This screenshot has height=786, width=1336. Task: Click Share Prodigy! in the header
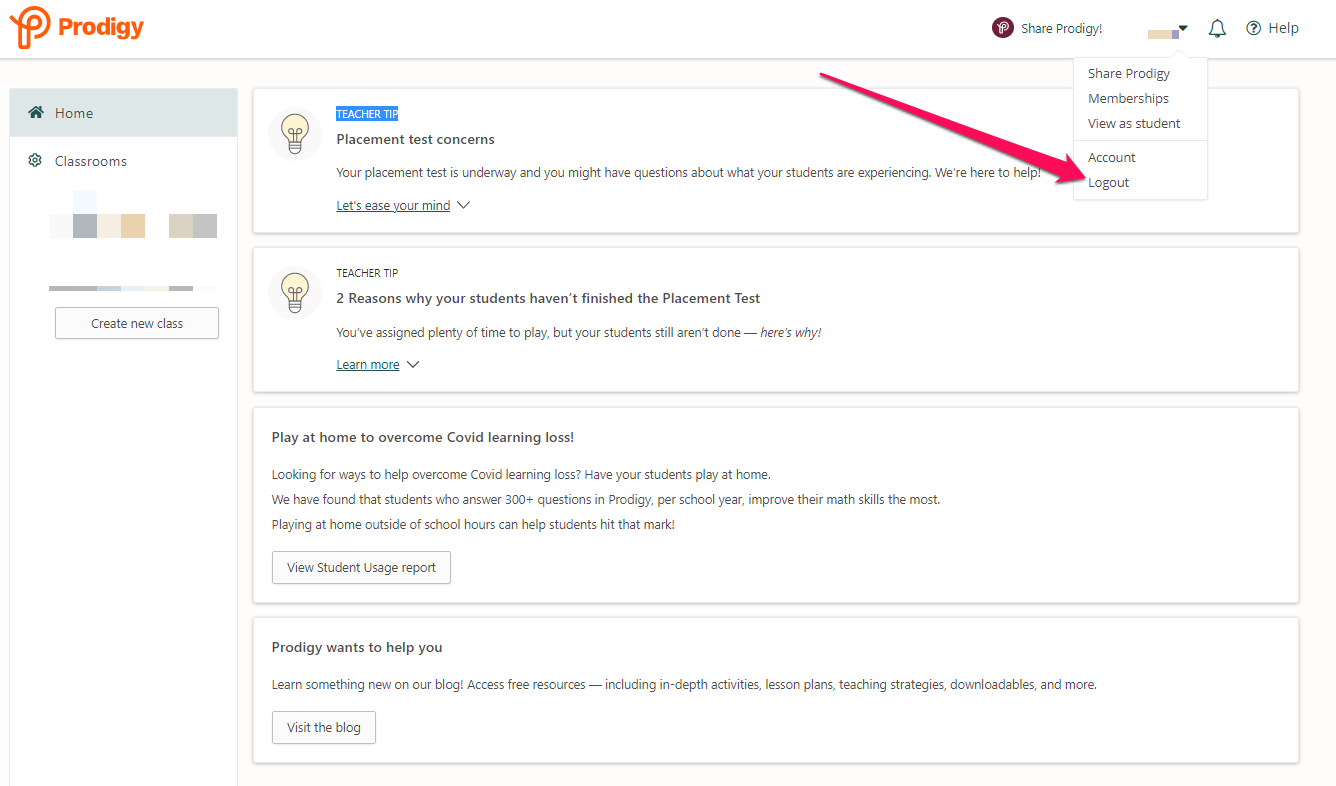pos(1062,29)
